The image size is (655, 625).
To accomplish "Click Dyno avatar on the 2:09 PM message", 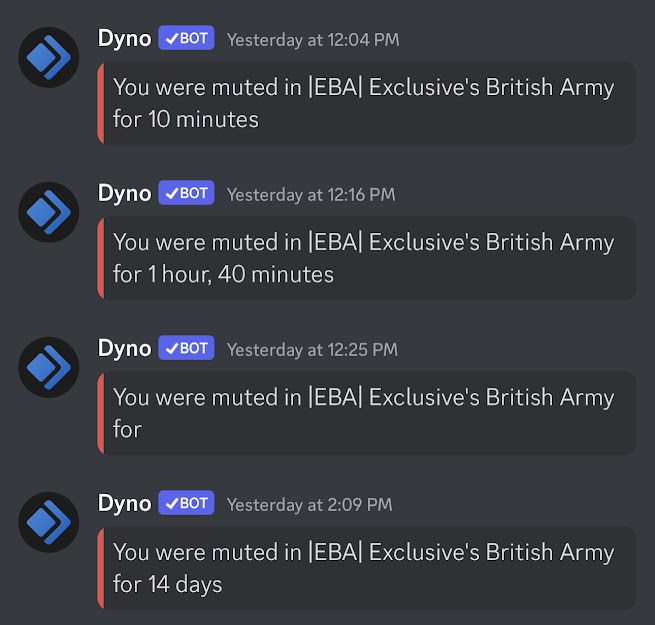I will [x=48, y=522].
